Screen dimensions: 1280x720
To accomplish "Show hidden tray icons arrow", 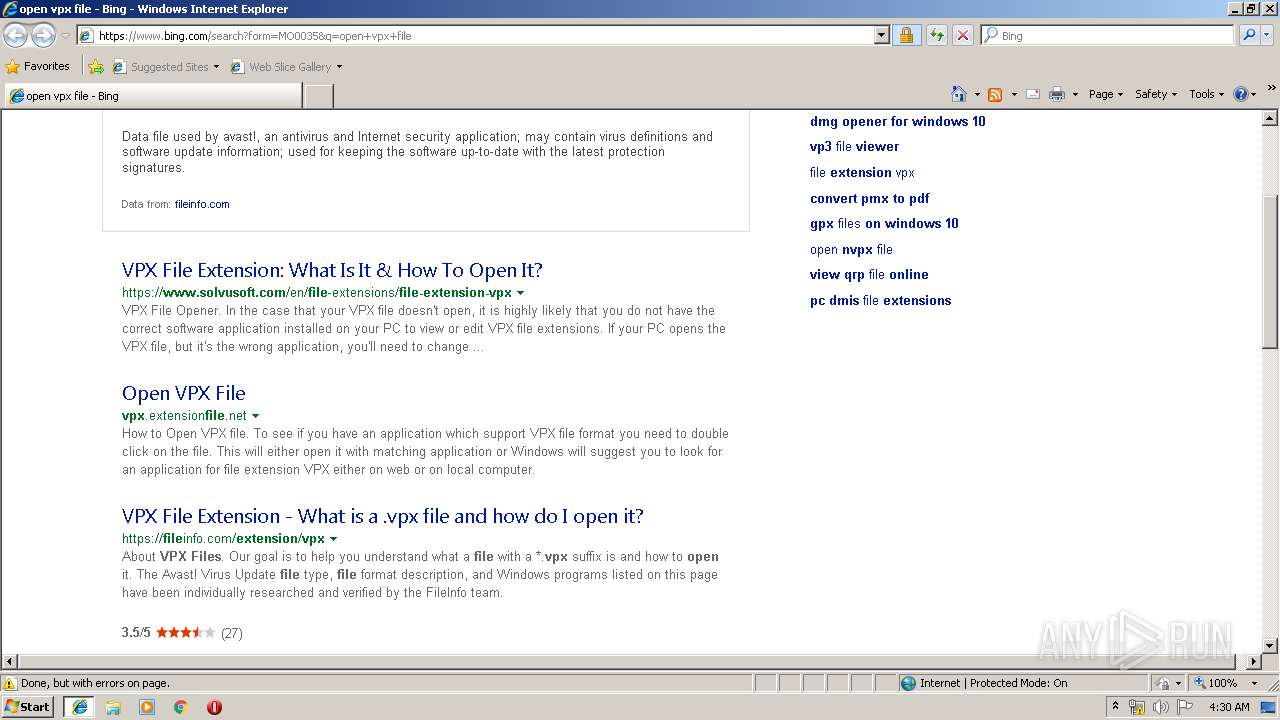I will click(x=1115, y=707).
